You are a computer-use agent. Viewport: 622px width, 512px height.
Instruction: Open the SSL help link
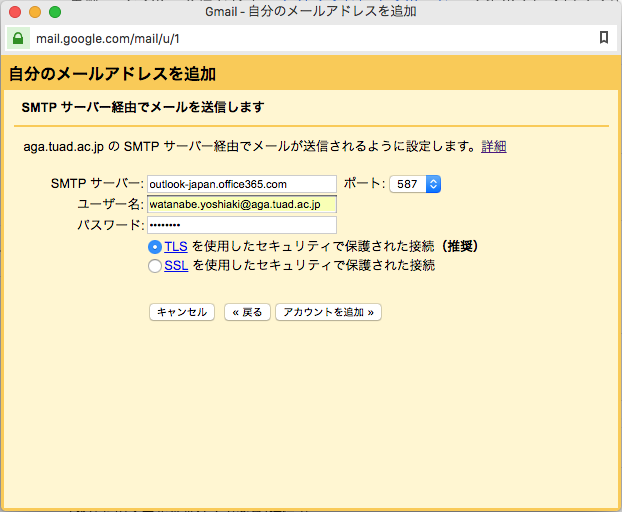[x=176, y=265]
